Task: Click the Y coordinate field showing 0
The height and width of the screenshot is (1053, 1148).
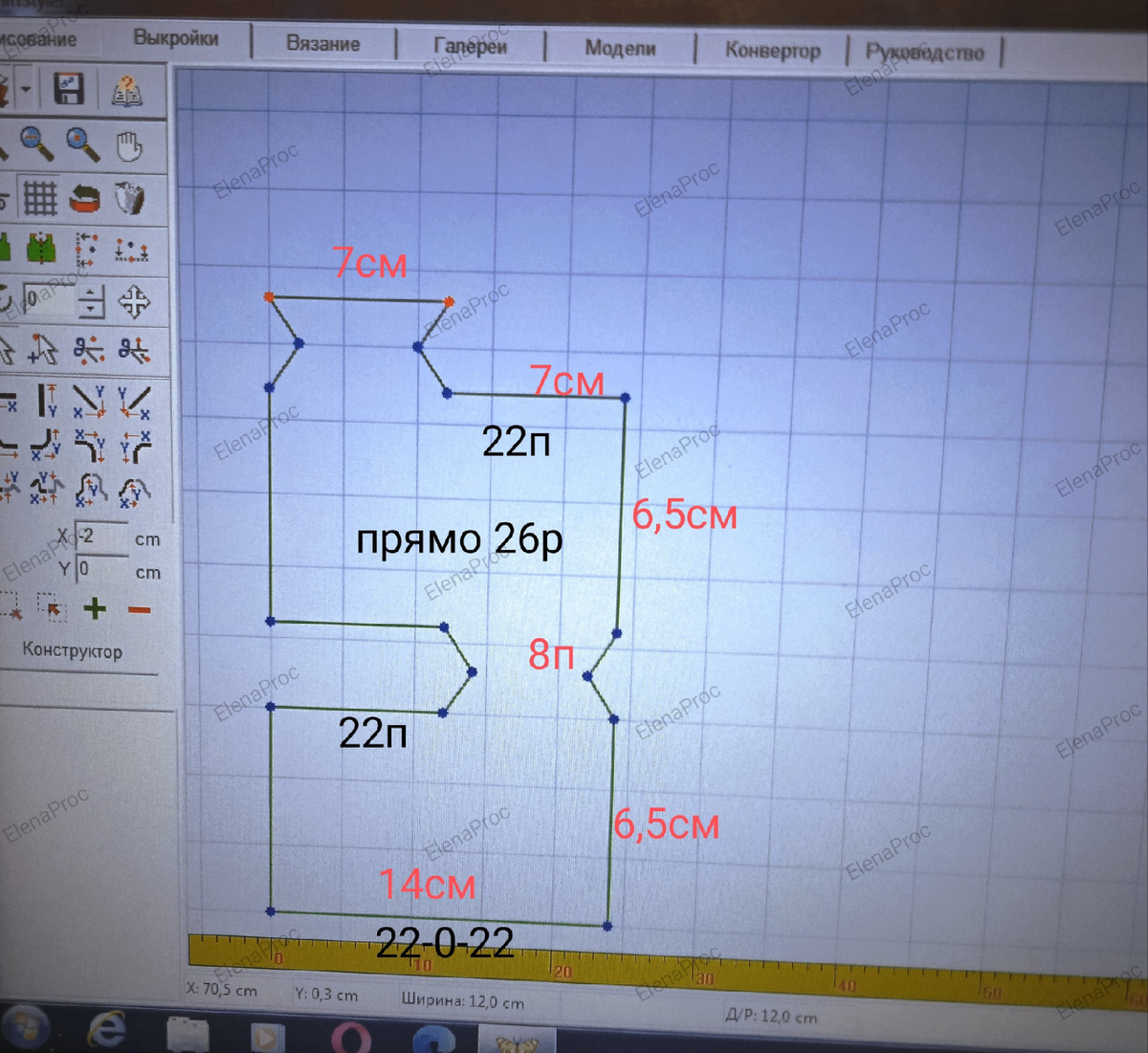Action: tap(102, 570)
